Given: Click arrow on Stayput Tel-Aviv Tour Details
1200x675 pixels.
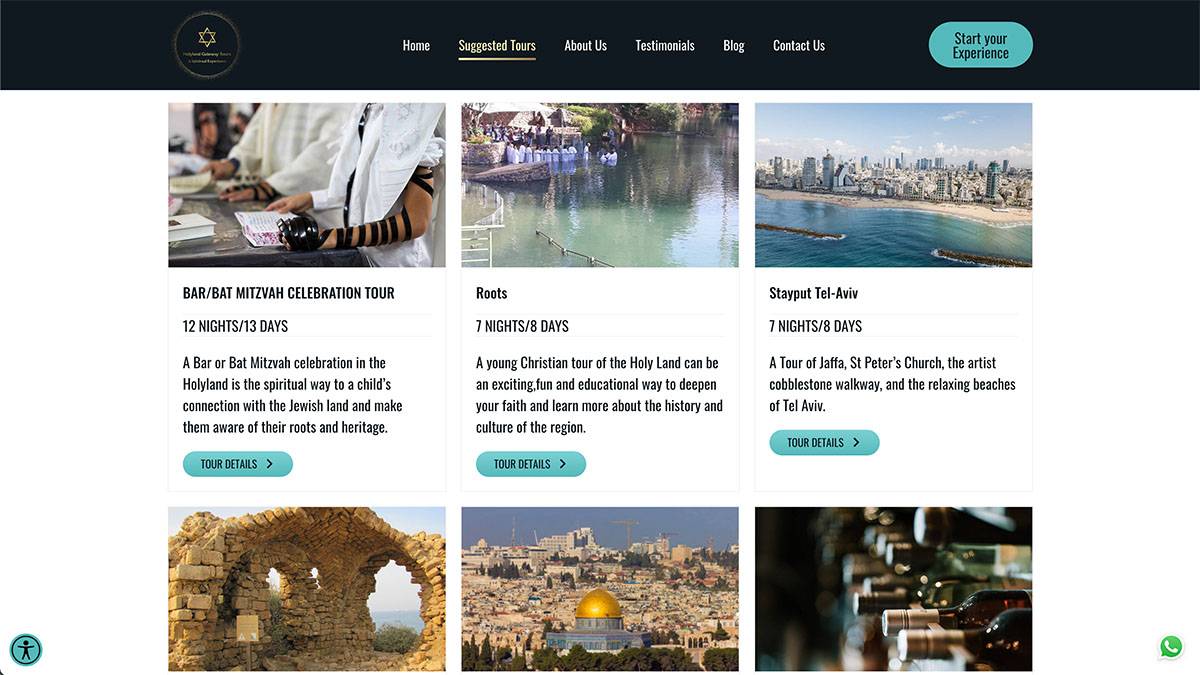Looking at the screenshot, I should [856, 442].
